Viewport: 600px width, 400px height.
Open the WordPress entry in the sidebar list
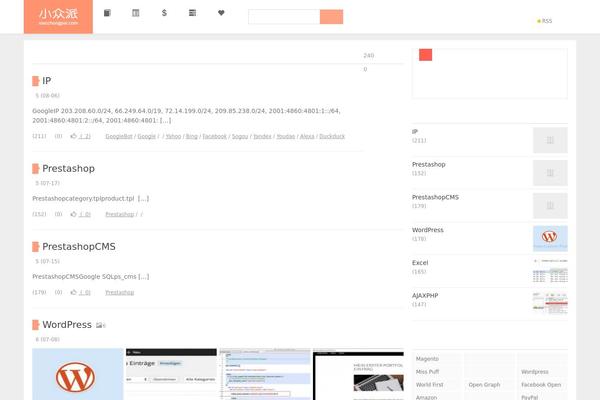pyautogui.click(x=428, y=230)
